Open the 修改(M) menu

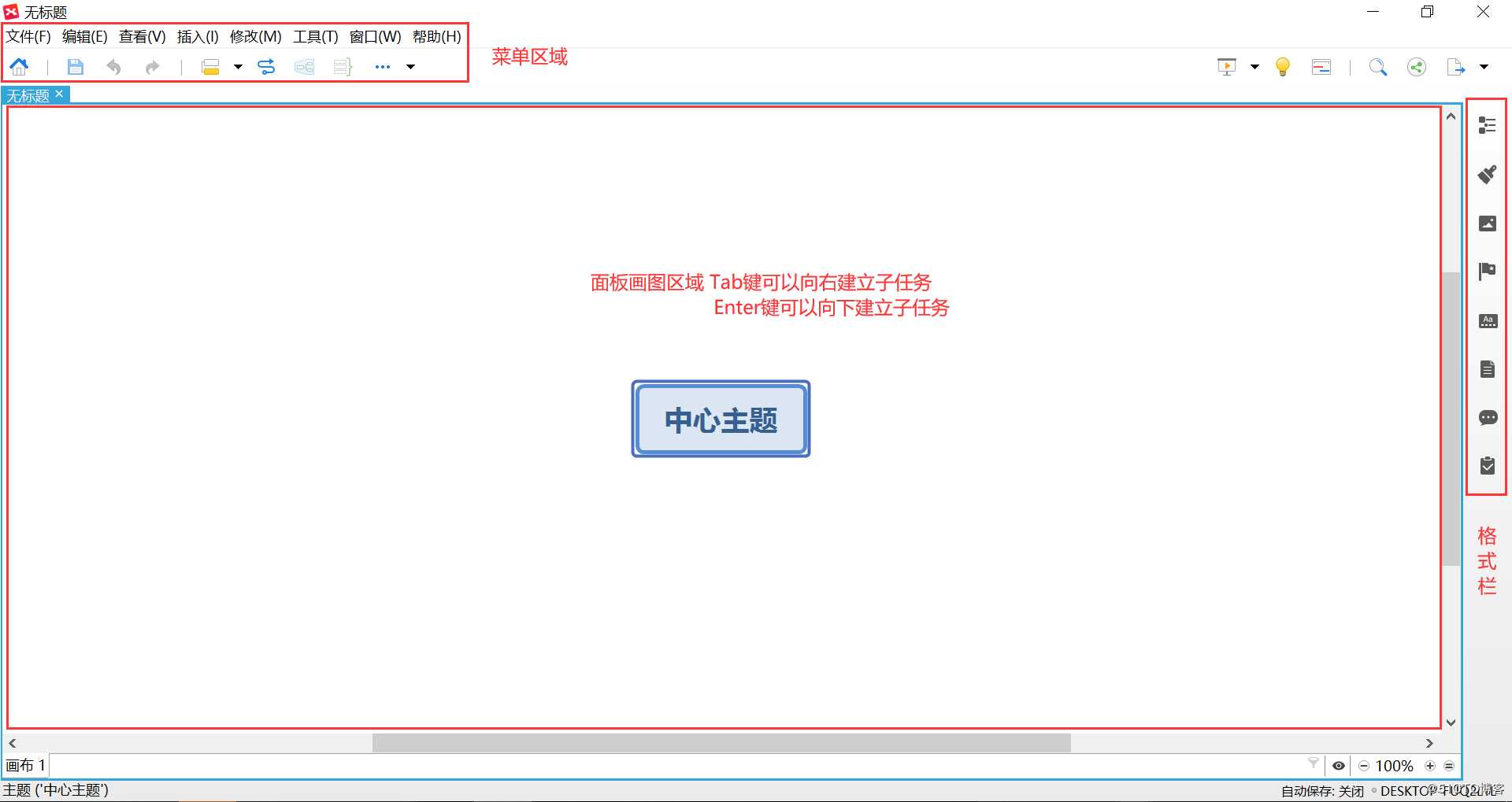coord(255,36)
